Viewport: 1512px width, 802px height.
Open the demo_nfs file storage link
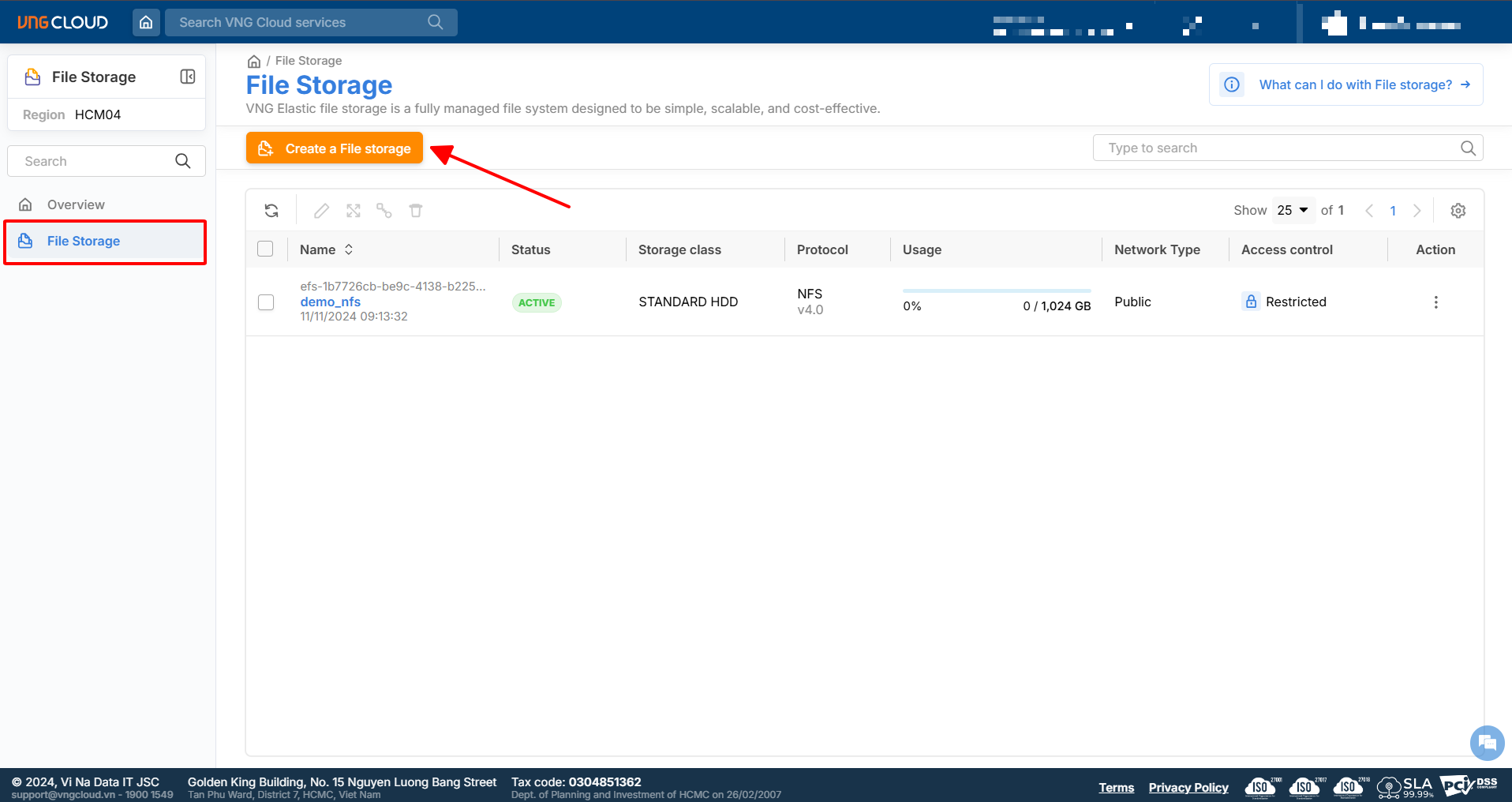tap(330, 302)
